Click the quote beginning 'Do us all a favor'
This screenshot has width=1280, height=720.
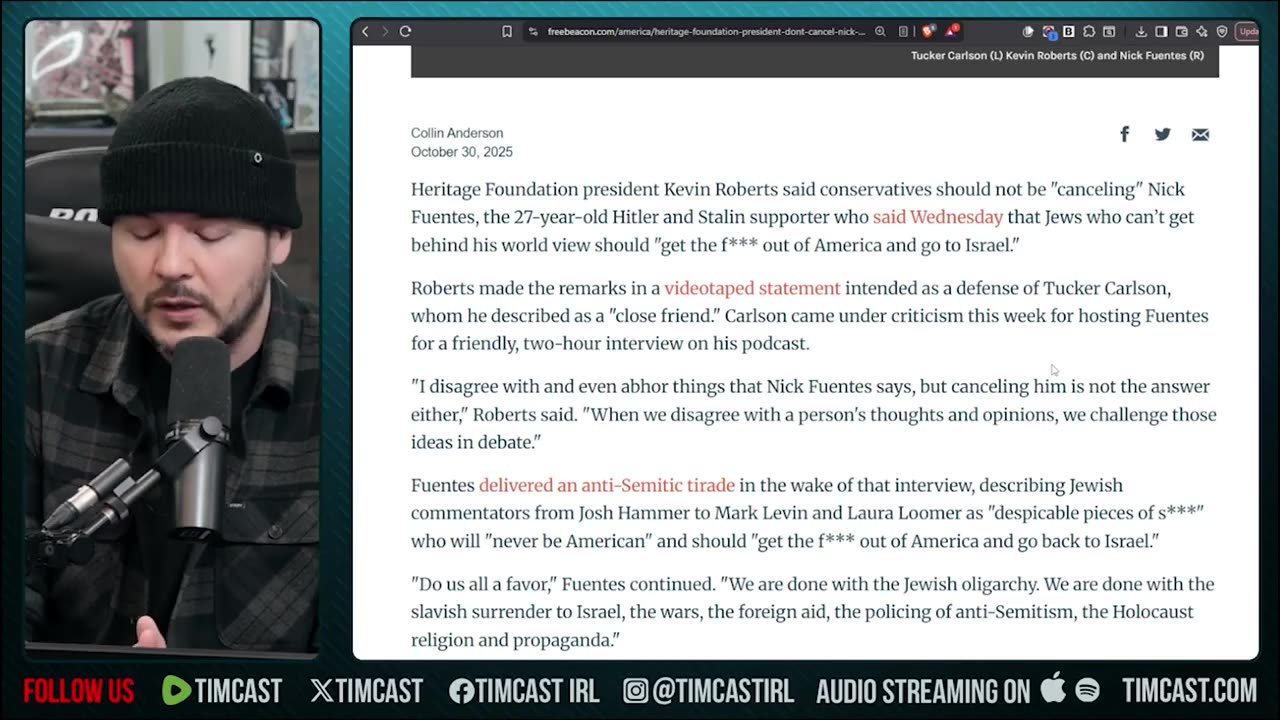click(x=812, y=612)
